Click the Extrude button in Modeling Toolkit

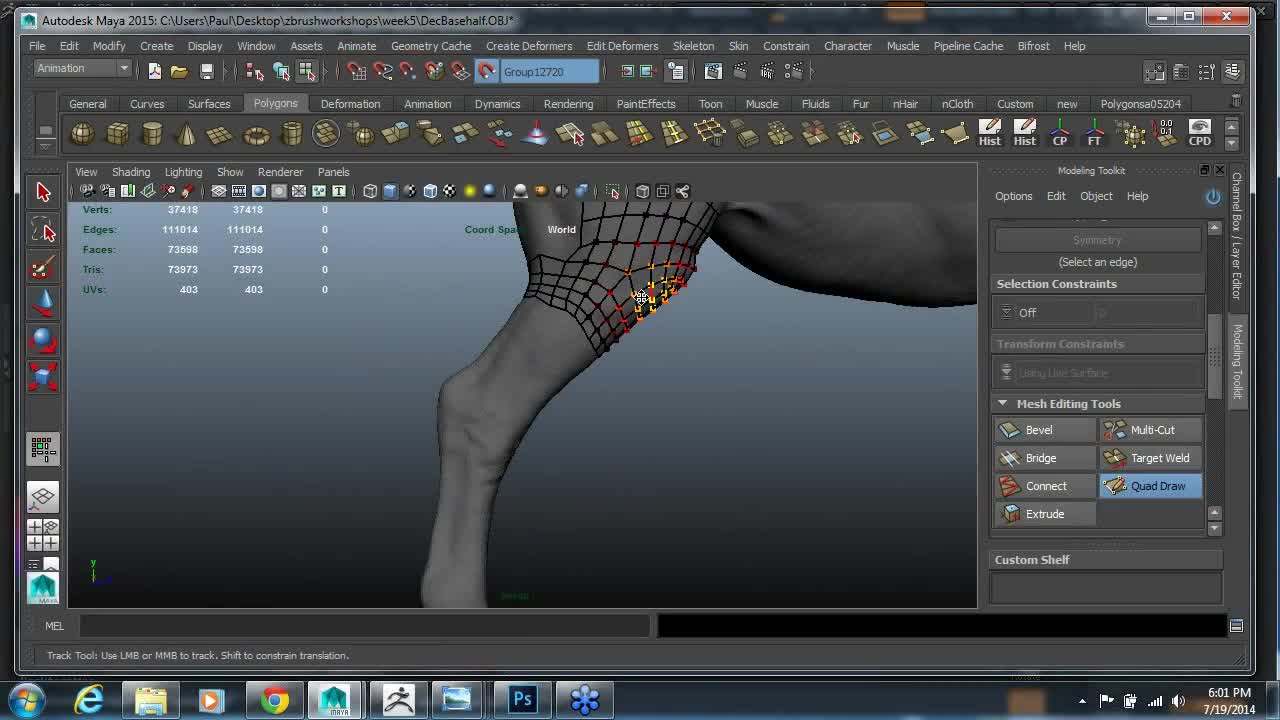click(x=1045, y=514)
